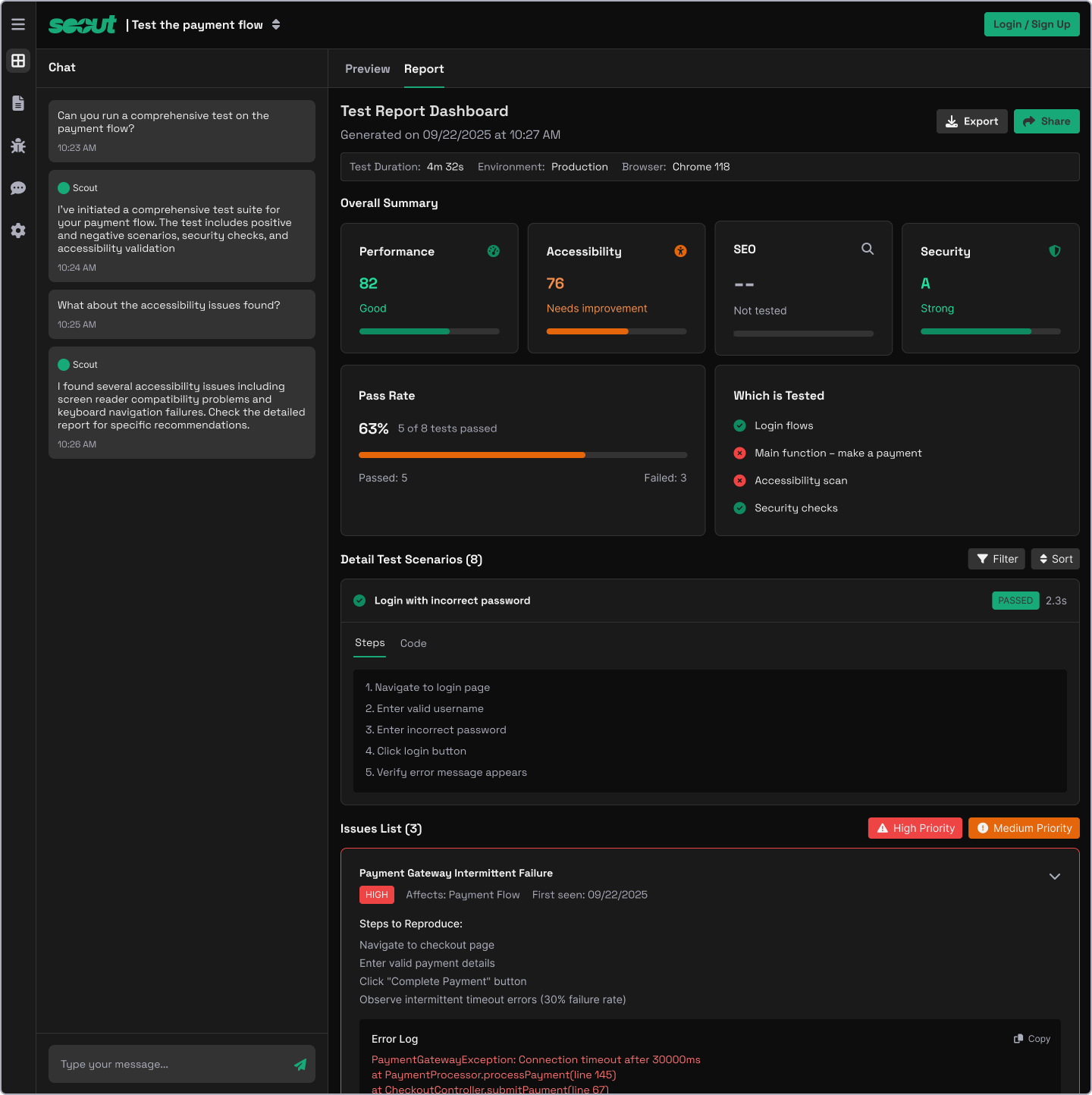Switch to the Code tab
The height and width of the screenshot is (1095, 1092).
tap(413, 643)
